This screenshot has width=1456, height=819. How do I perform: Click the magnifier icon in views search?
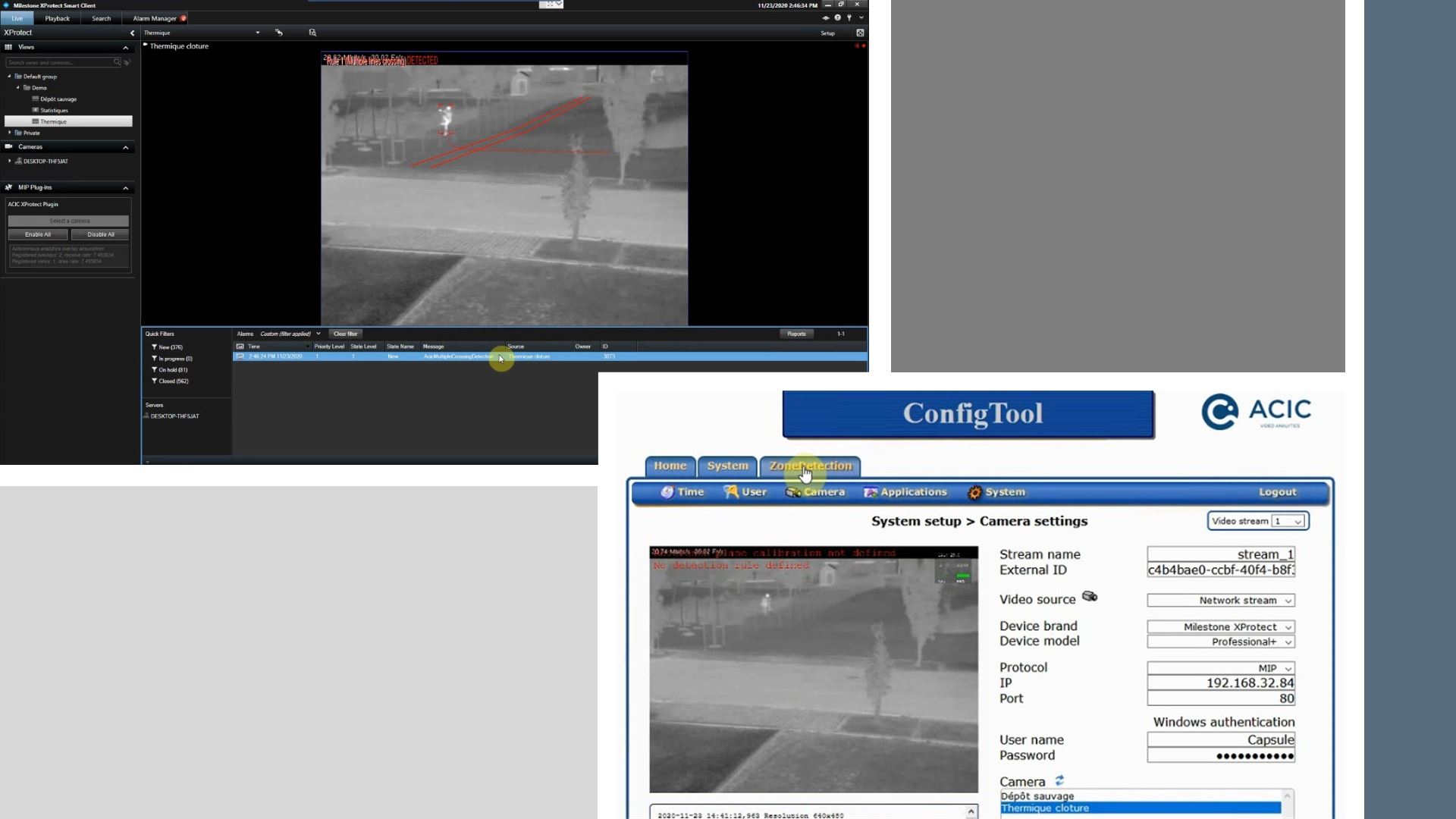pyautogui.click(x=117, y=62)
